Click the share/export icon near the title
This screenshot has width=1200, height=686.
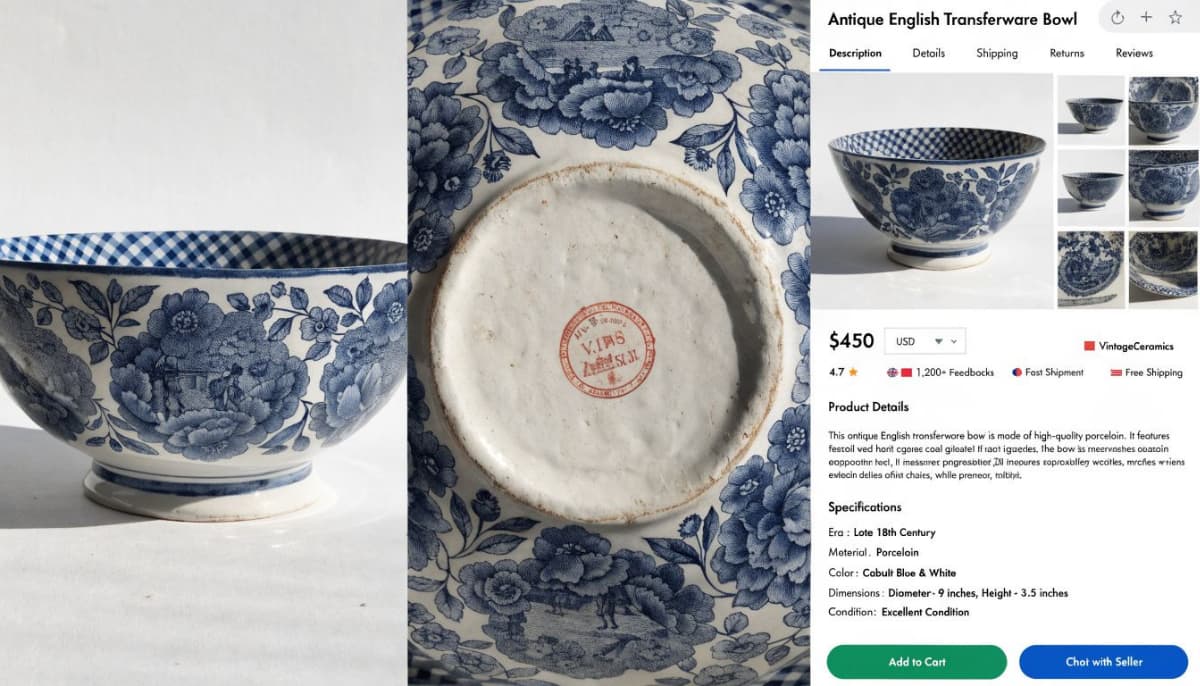(x=1118, y=17)
